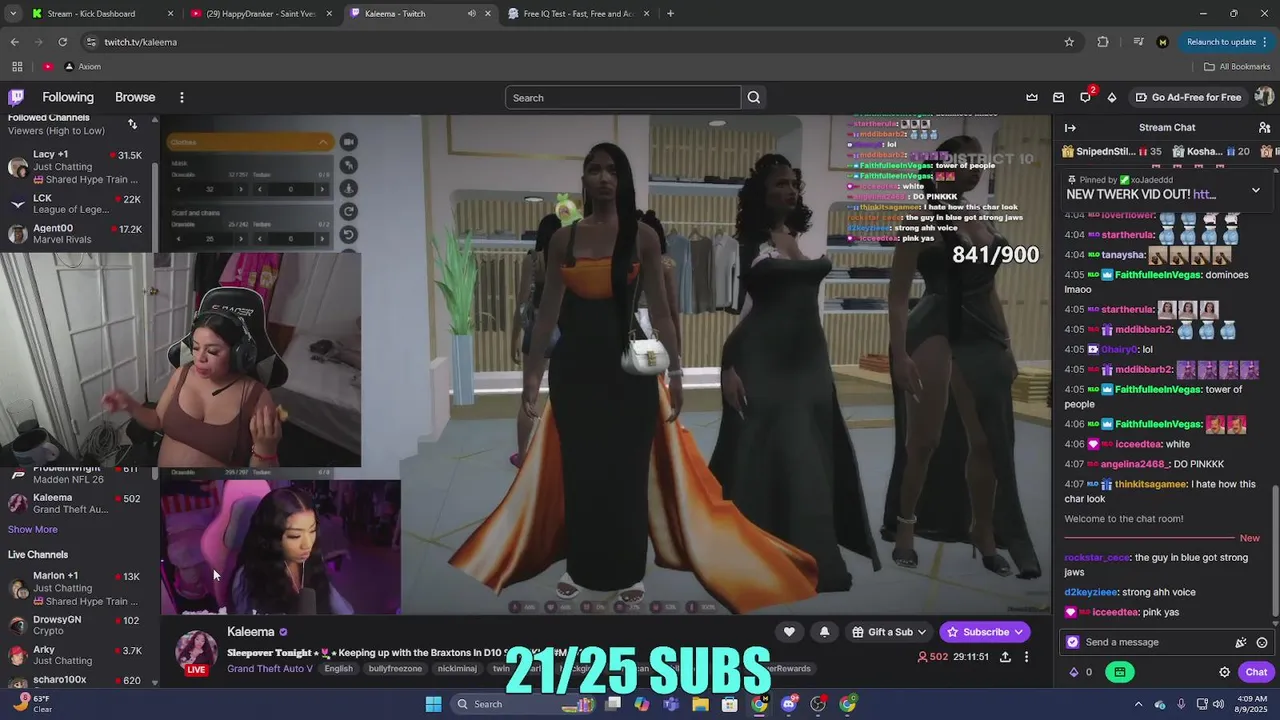Click the bullyfreezone stream tag
Screen dimensions: 1280x720
coord(395,668)
